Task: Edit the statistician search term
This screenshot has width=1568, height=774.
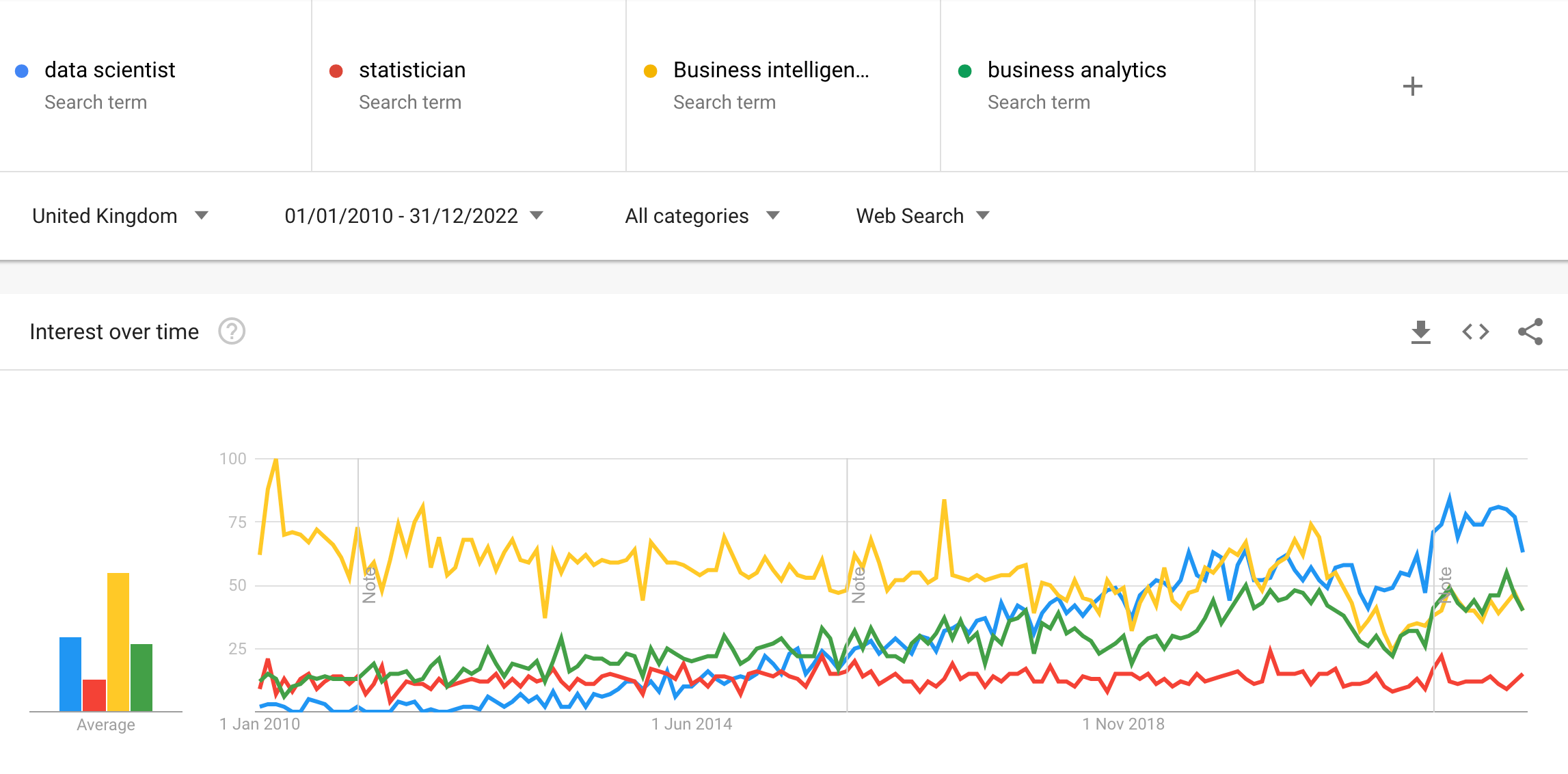Action: pyautogui.click(x=412, y=70)
